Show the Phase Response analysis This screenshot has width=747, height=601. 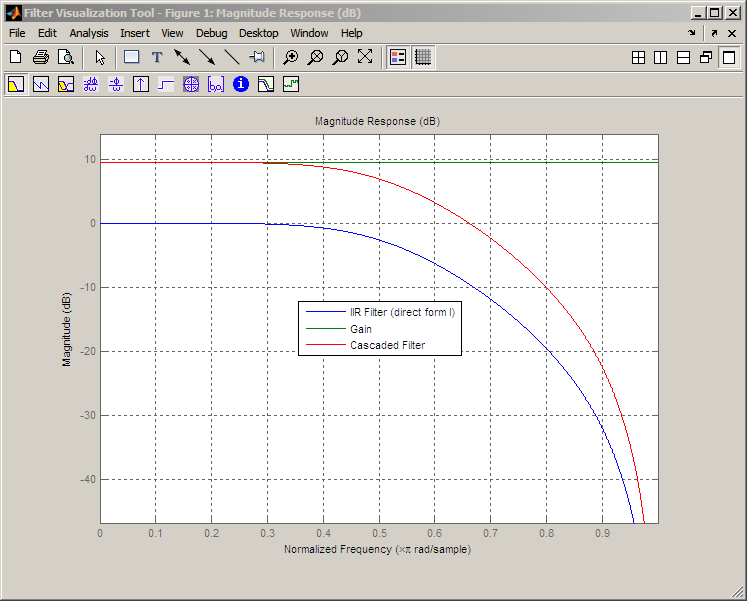41,85
